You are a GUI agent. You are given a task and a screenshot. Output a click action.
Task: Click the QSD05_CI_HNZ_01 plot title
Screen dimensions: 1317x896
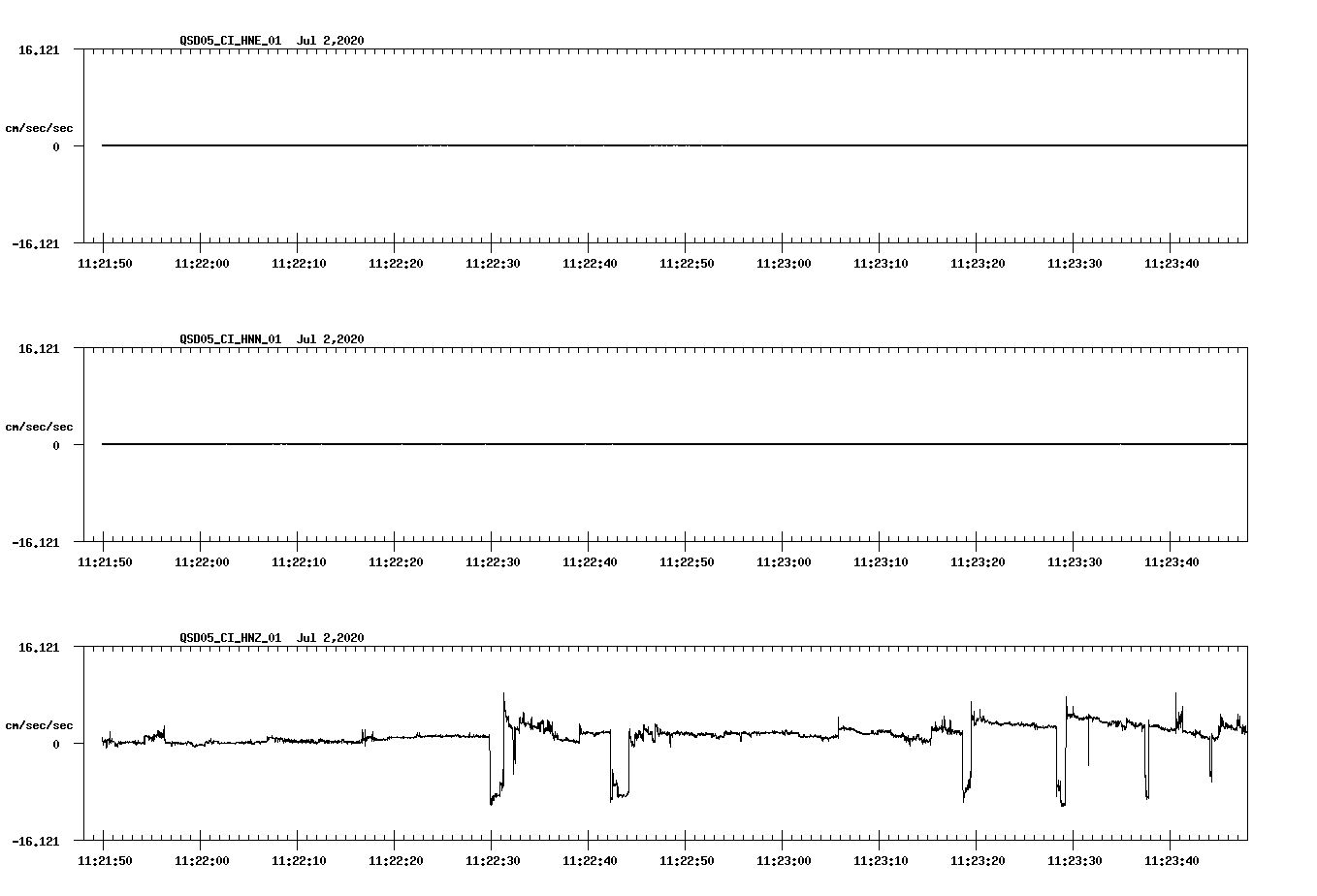(x=273, y=637)
